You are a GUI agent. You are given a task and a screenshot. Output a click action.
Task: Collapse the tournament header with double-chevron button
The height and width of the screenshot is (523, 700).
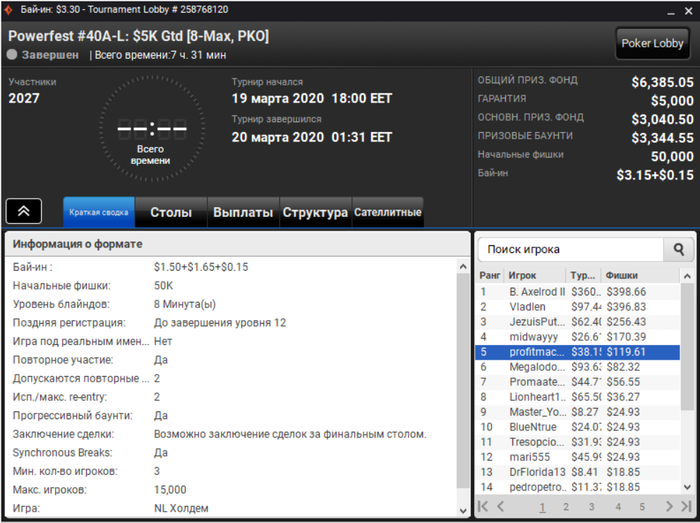click(x=24, y=211)
